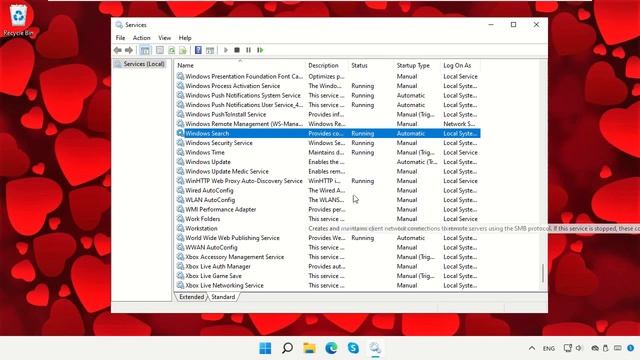Select Windows Remote Management (WS-Mana... row
This screenshot has width=640, height=360.
328,124
